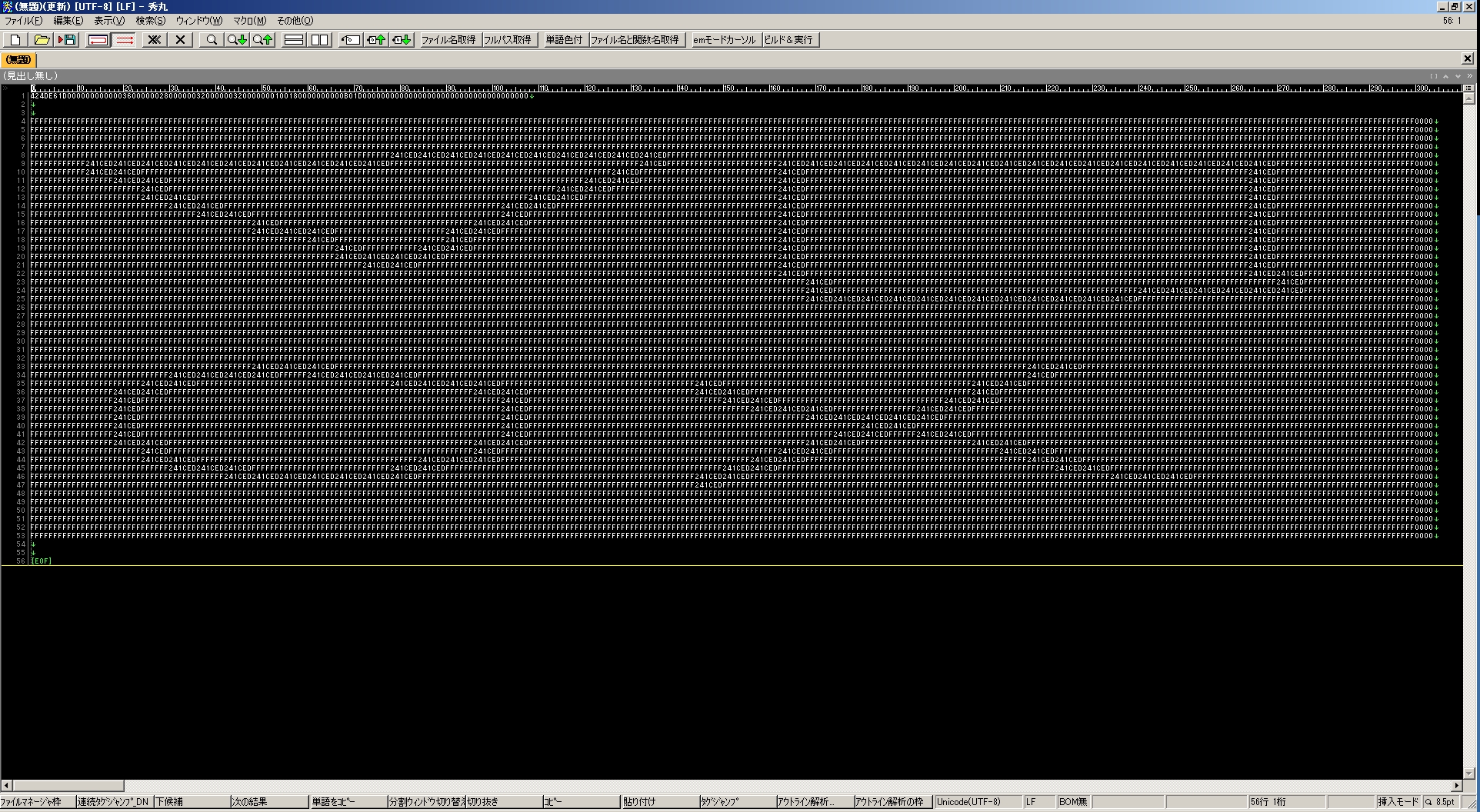Image resolution: width=1480 pixels, height=812 pixels.
Task: Click the single X close icon in toolbar
Action: point(181,40)
